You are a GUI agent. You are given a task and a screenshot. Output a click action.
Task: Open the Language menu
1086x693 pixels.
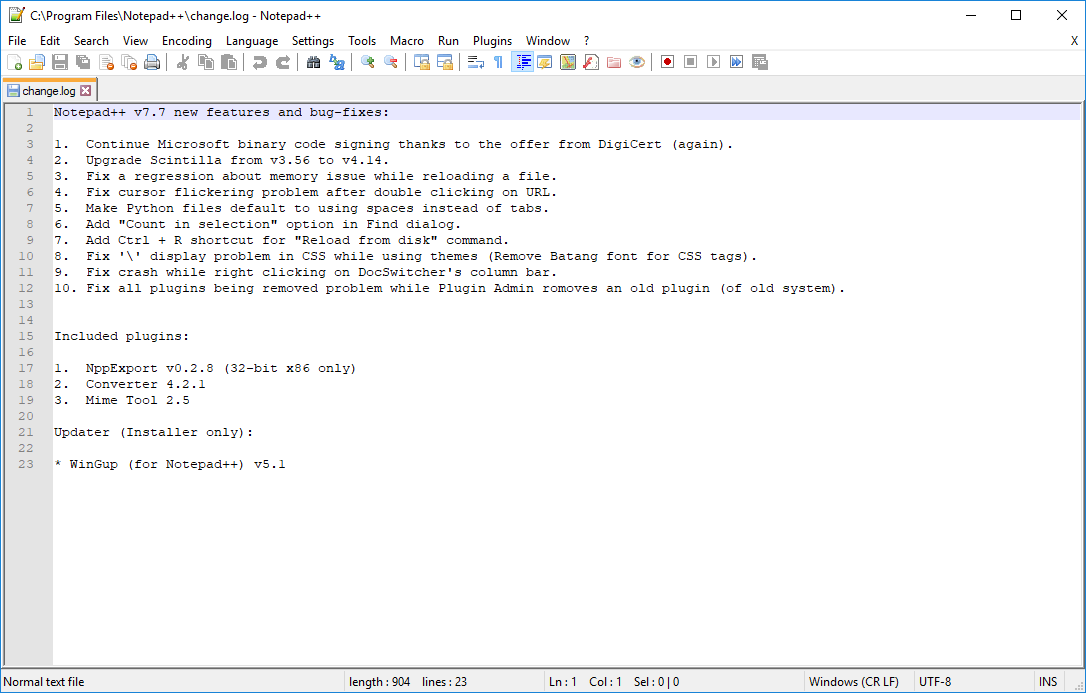point(252,41)
